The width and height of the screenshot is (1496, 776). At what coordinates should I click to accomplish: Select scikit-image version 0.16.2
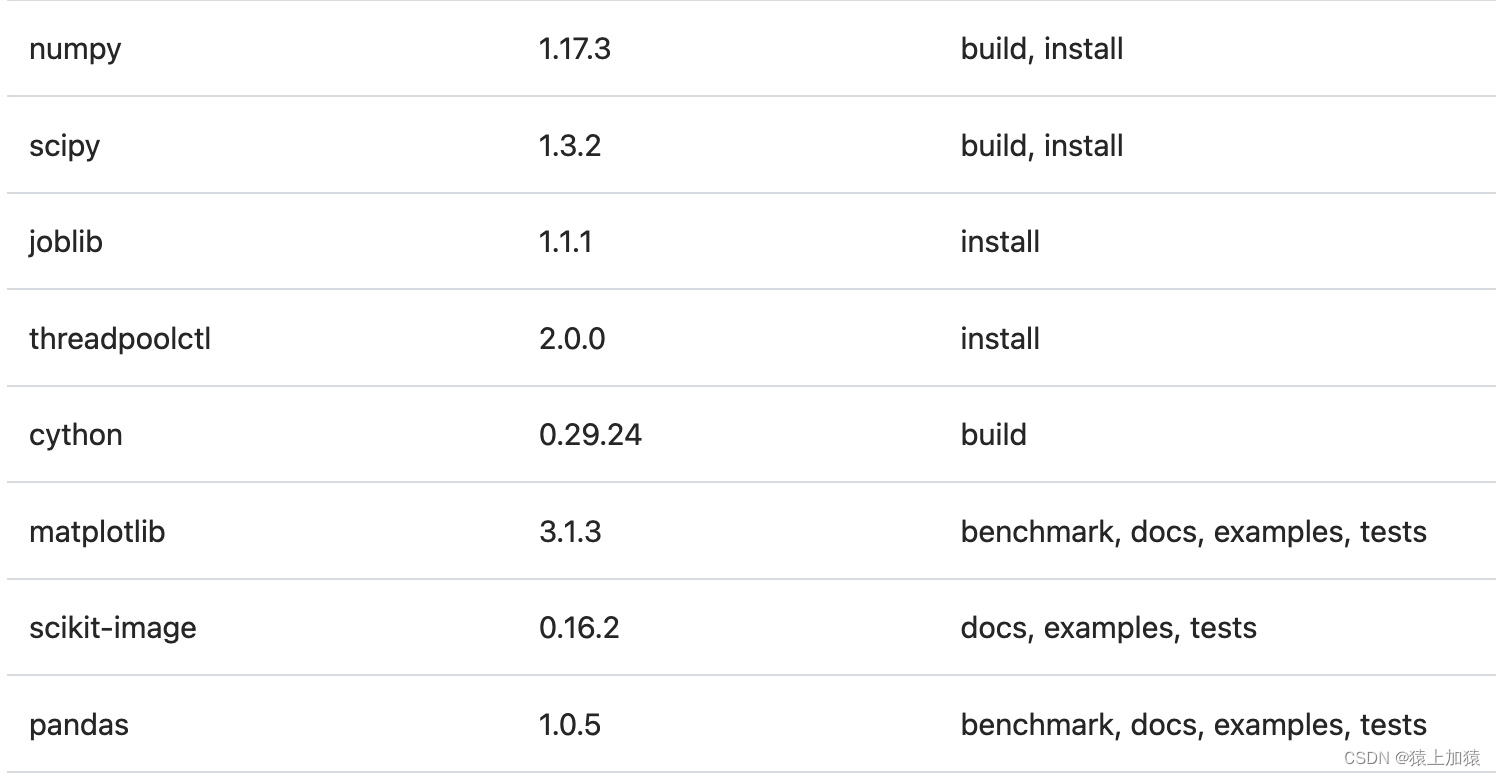click(579, 628)
